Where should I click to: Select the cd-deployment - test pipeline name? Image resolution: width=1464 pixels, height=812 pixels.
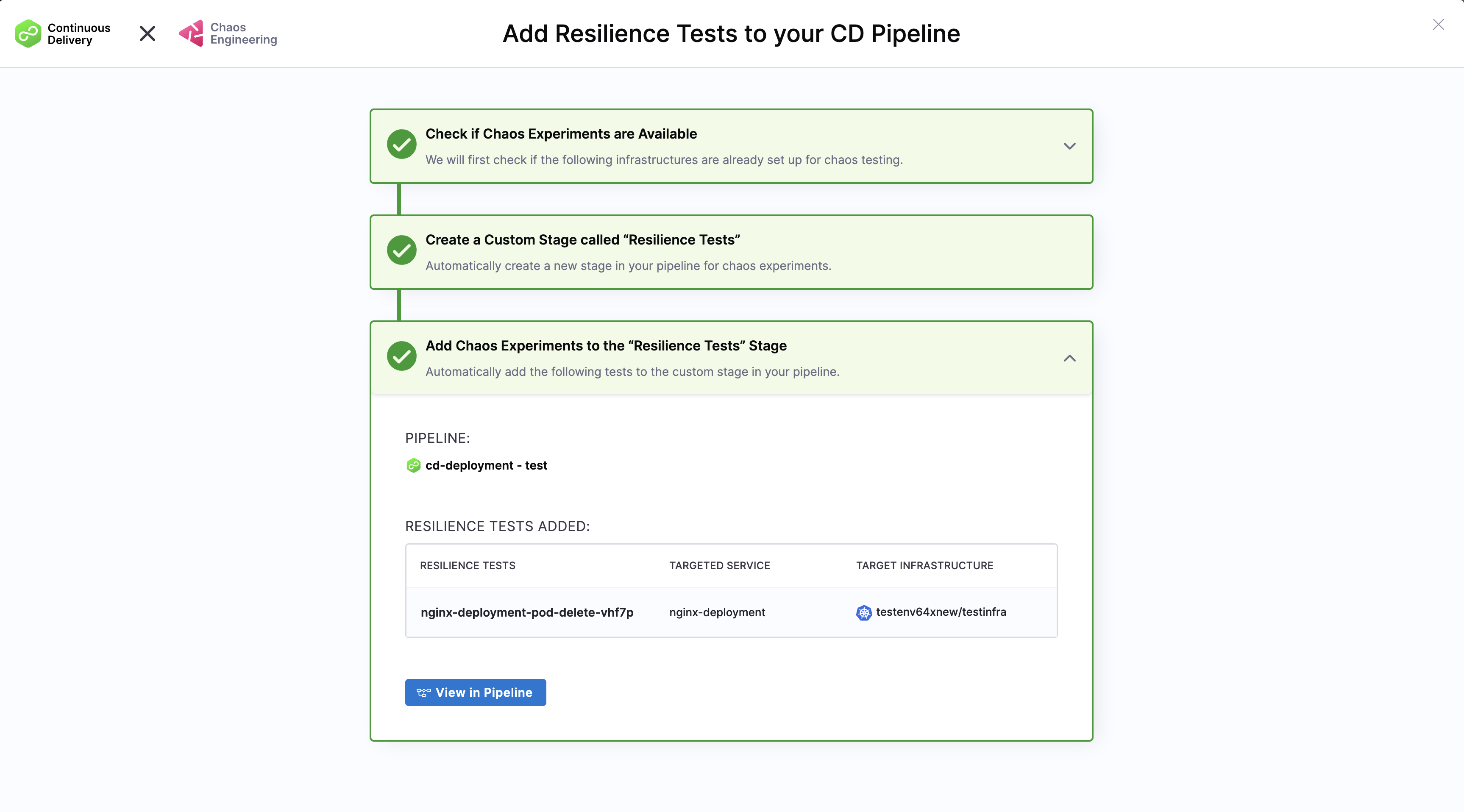[x=487, y=465]
